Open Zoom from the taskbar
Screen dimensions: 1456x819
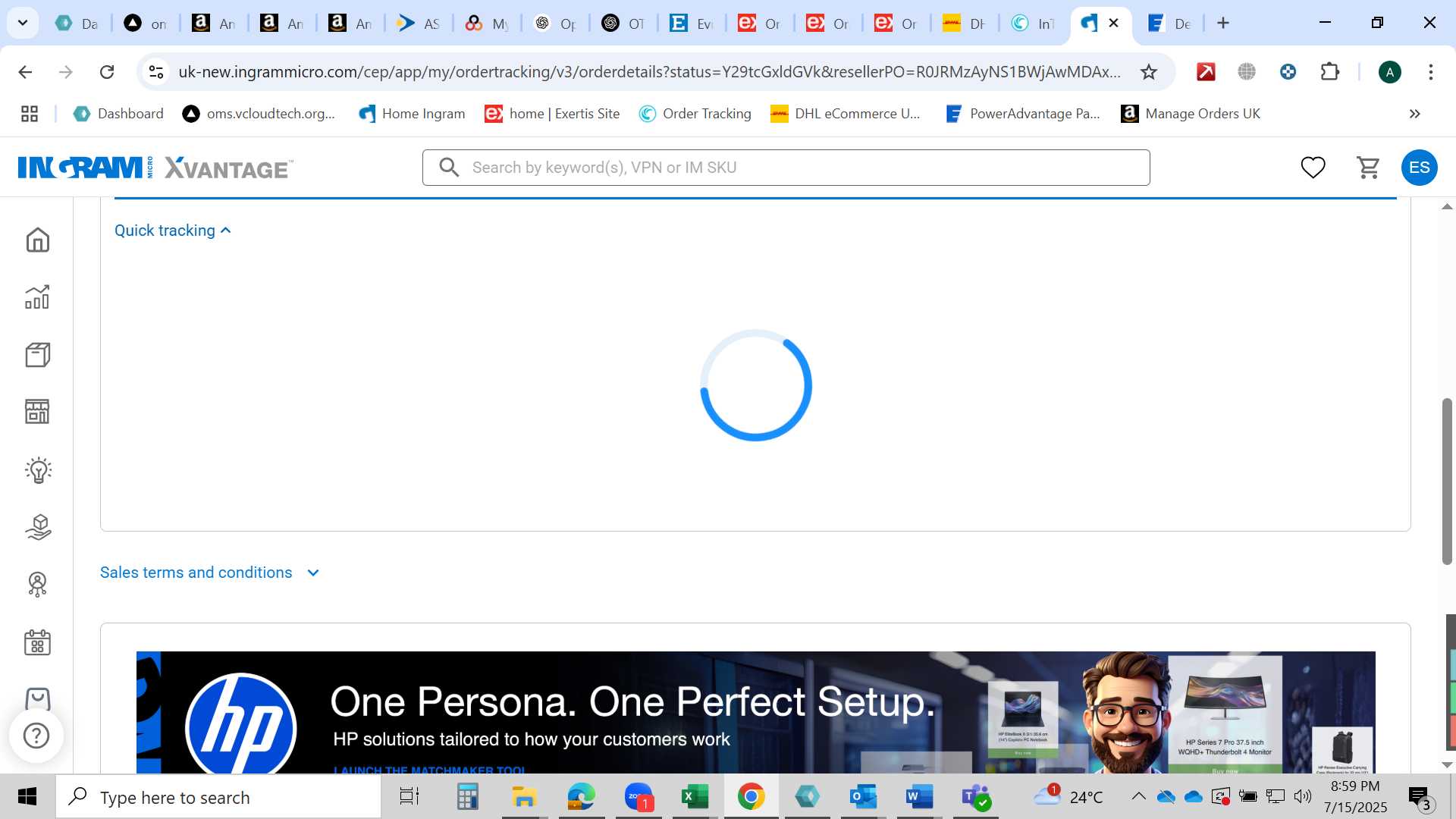coord(639,797)
